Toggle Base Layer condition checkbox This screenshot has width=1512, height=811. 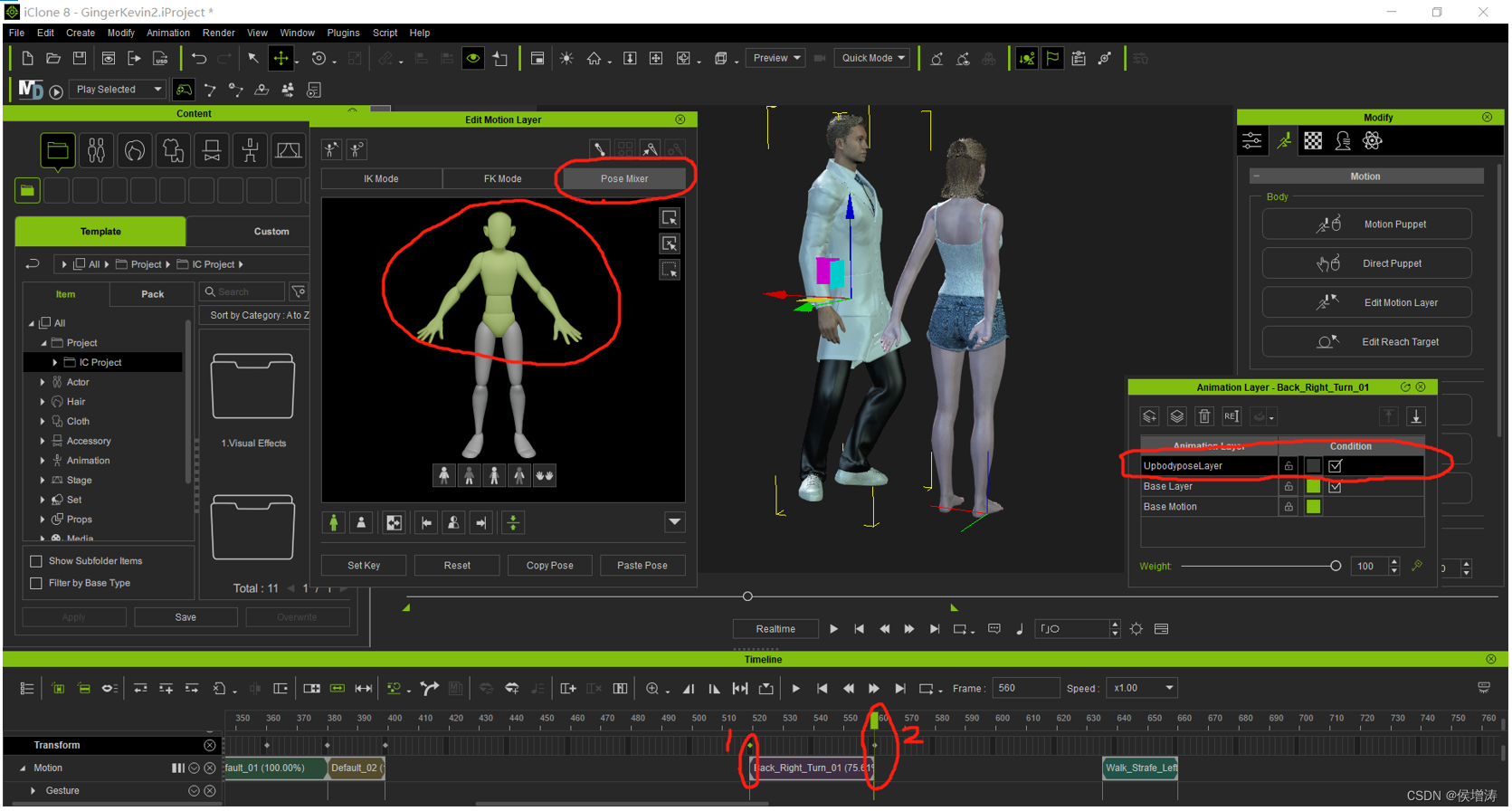tap(1336, 487)
